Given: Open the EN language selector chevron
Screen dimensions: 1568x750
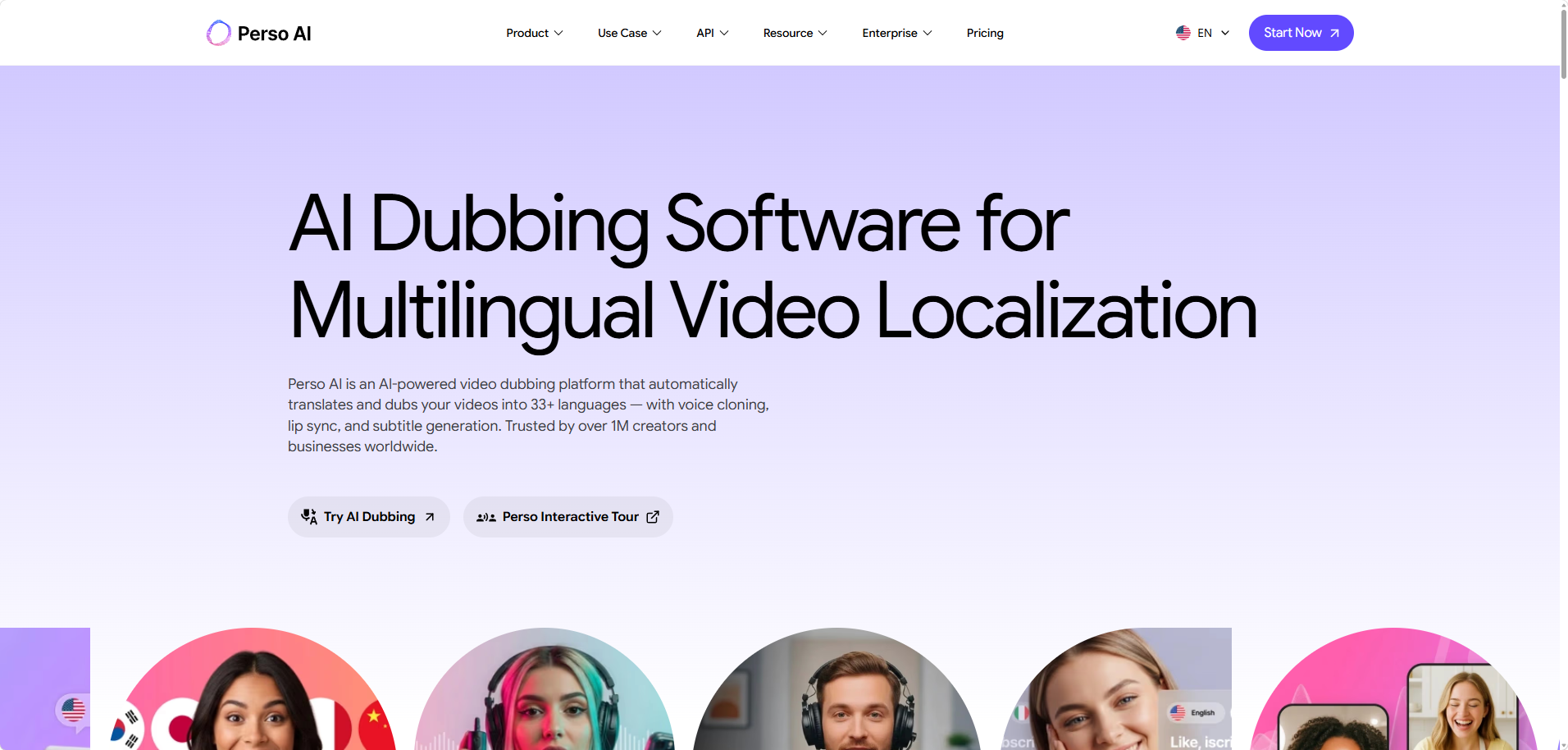Looking at the screenshot, I should 1225,34.
